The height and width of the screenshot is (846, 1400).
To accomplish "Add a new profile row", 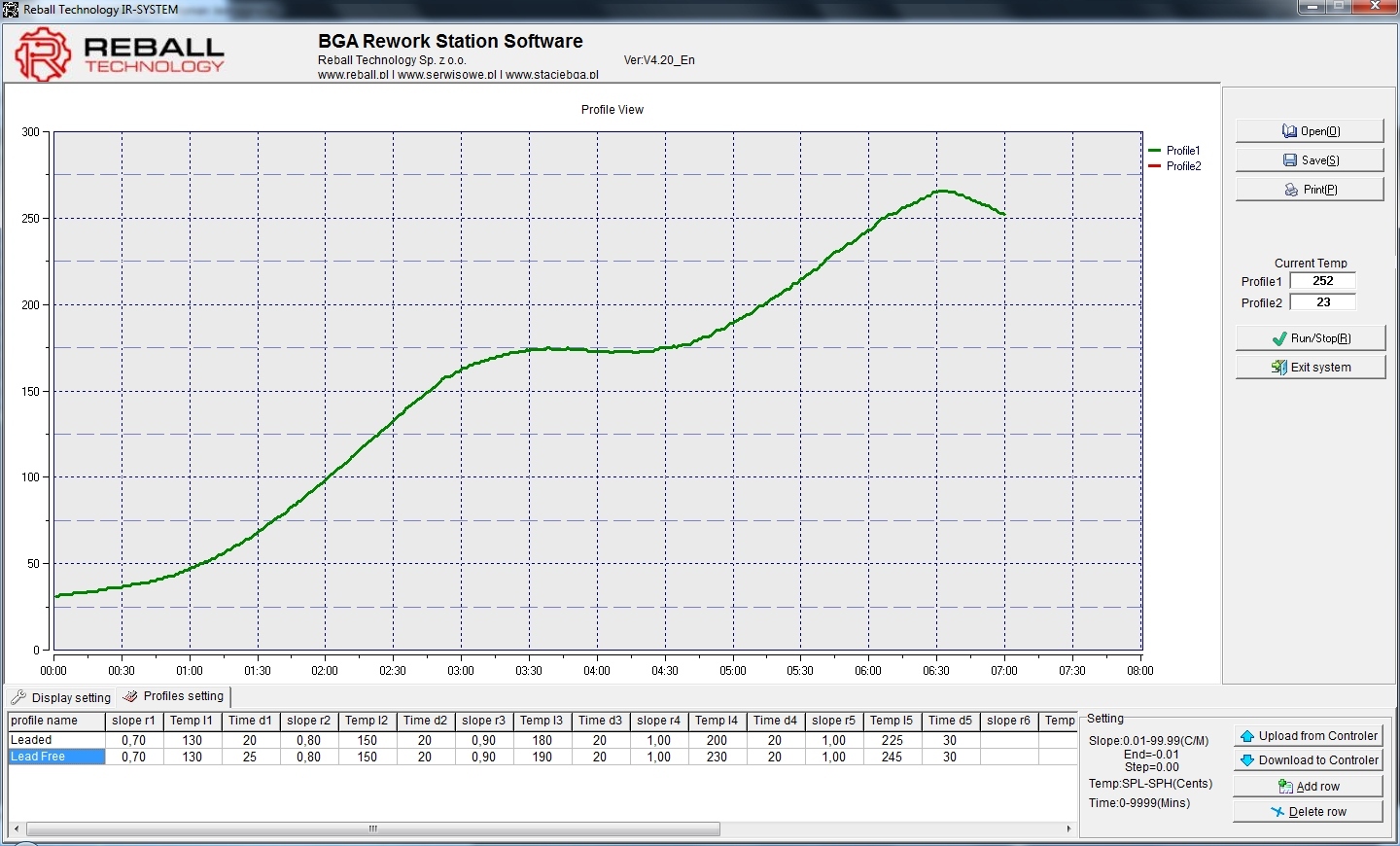I will click(x=1308, y=787).
